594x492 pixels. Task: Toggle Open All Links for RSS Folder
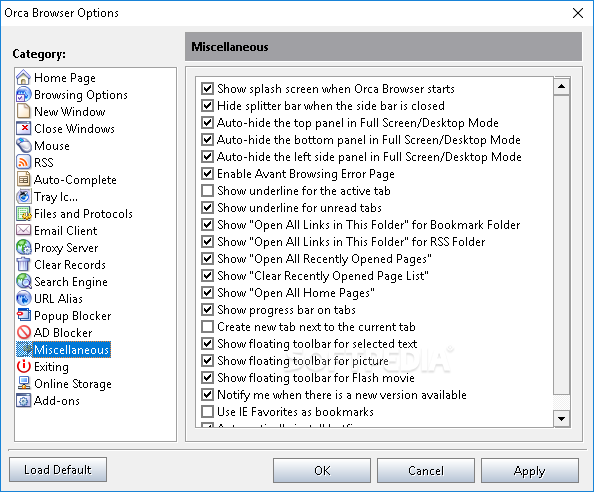pos(207,242)
